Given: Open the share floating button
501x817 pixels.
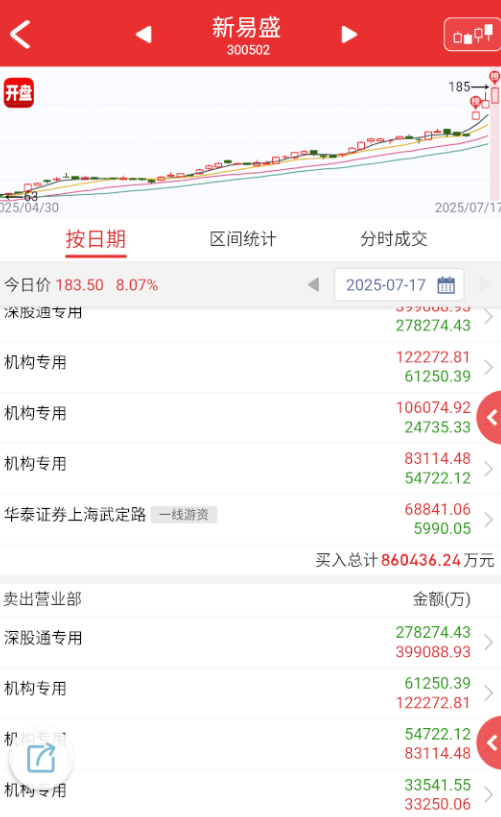Looking at the screenshot, I should (x=41, y=758).
